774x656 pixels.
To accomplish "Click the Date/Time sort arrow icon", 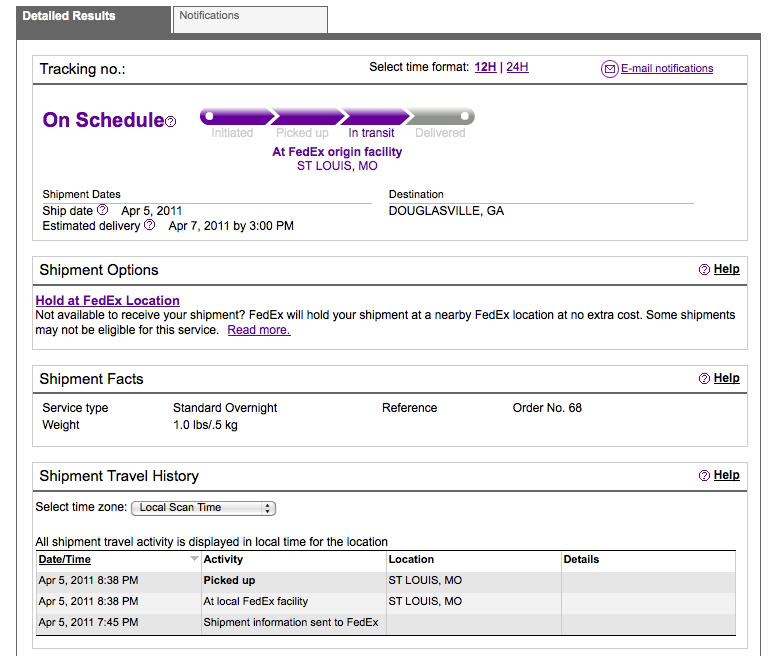I will click(x=194, y=560).
